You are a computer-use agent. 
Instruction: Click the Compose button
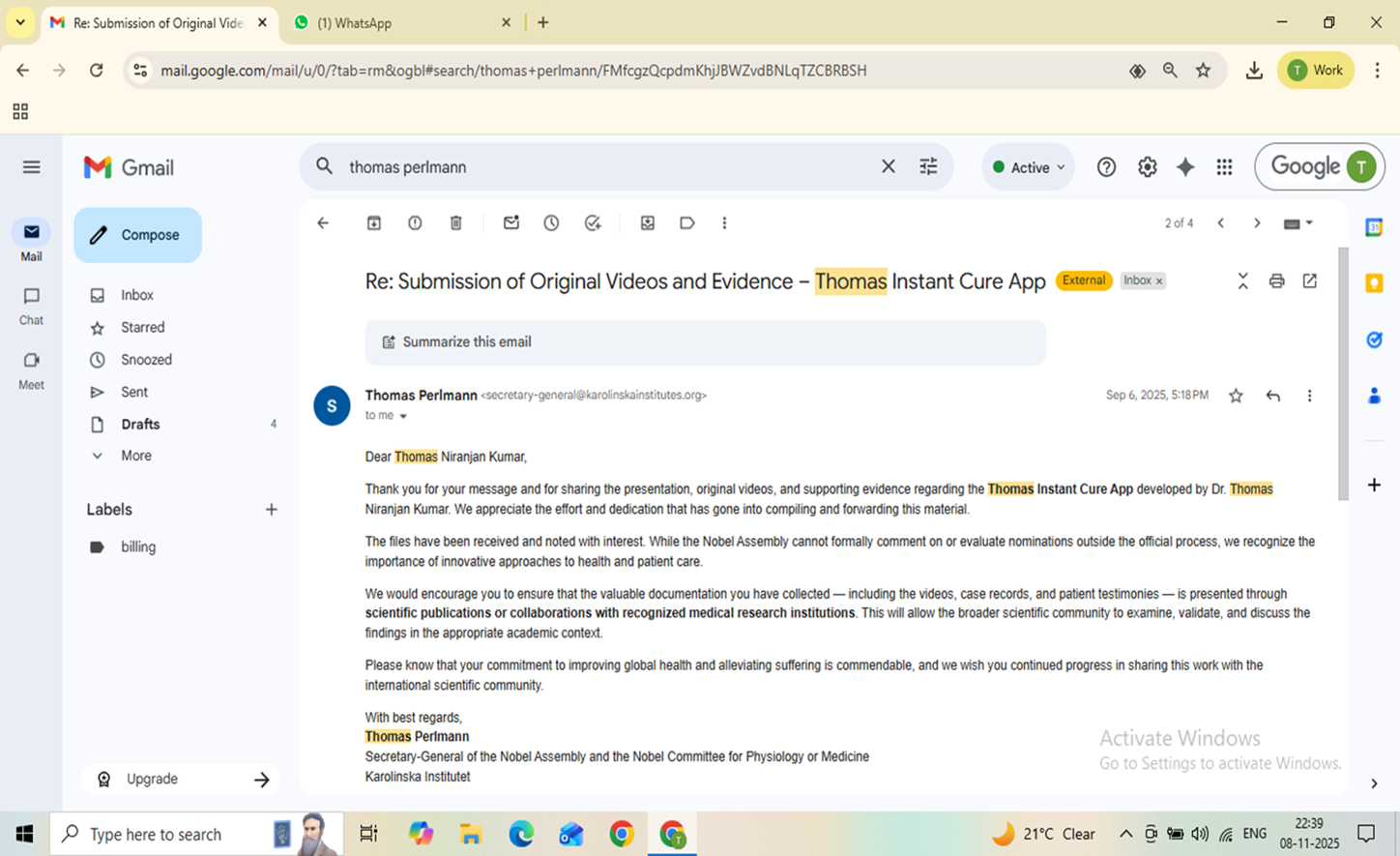tap(138, 235)
